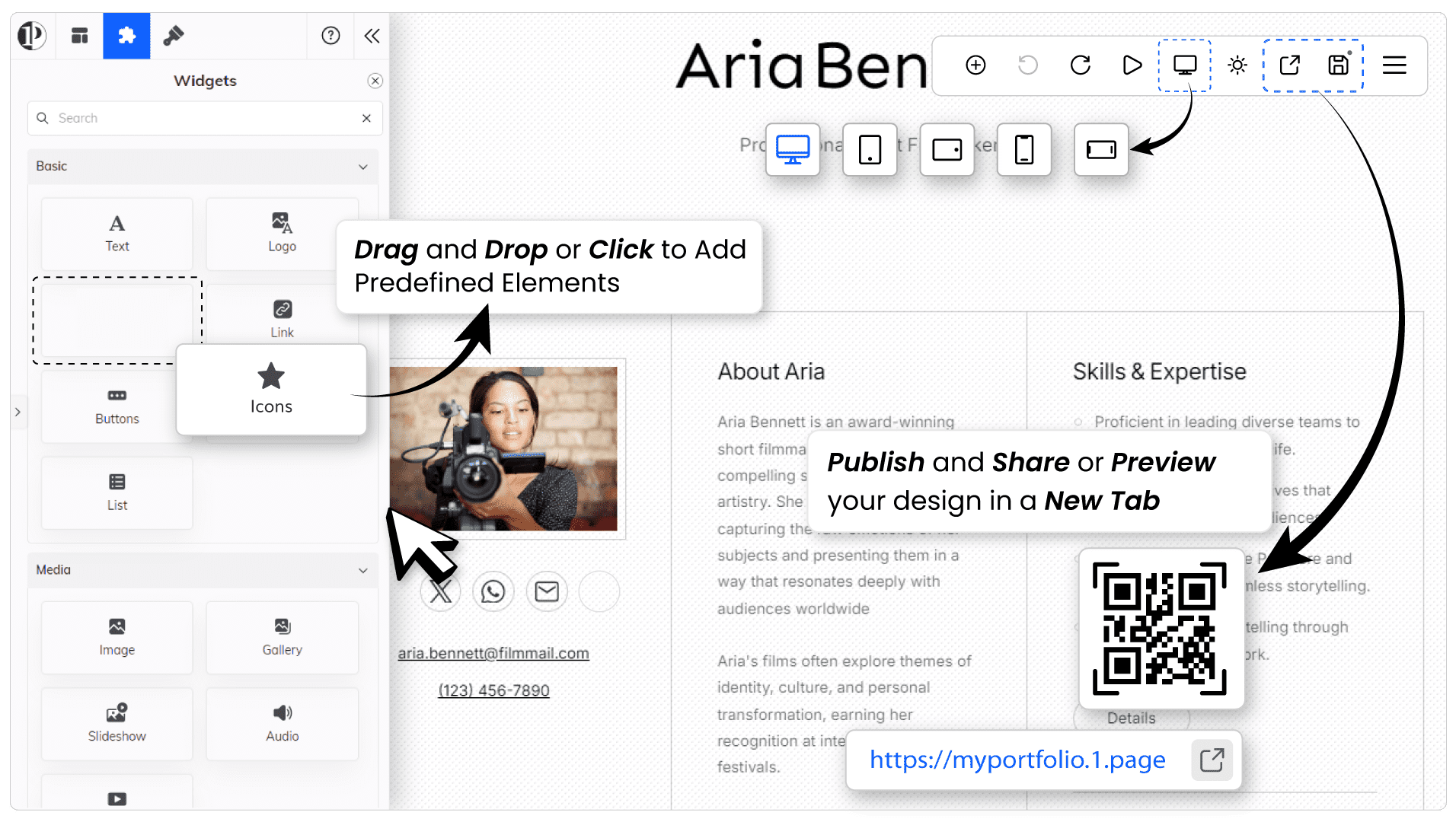Open the hamburger menu
Image resolution: width=1456 pixels, height=822 pixels.
(1395, 65)
